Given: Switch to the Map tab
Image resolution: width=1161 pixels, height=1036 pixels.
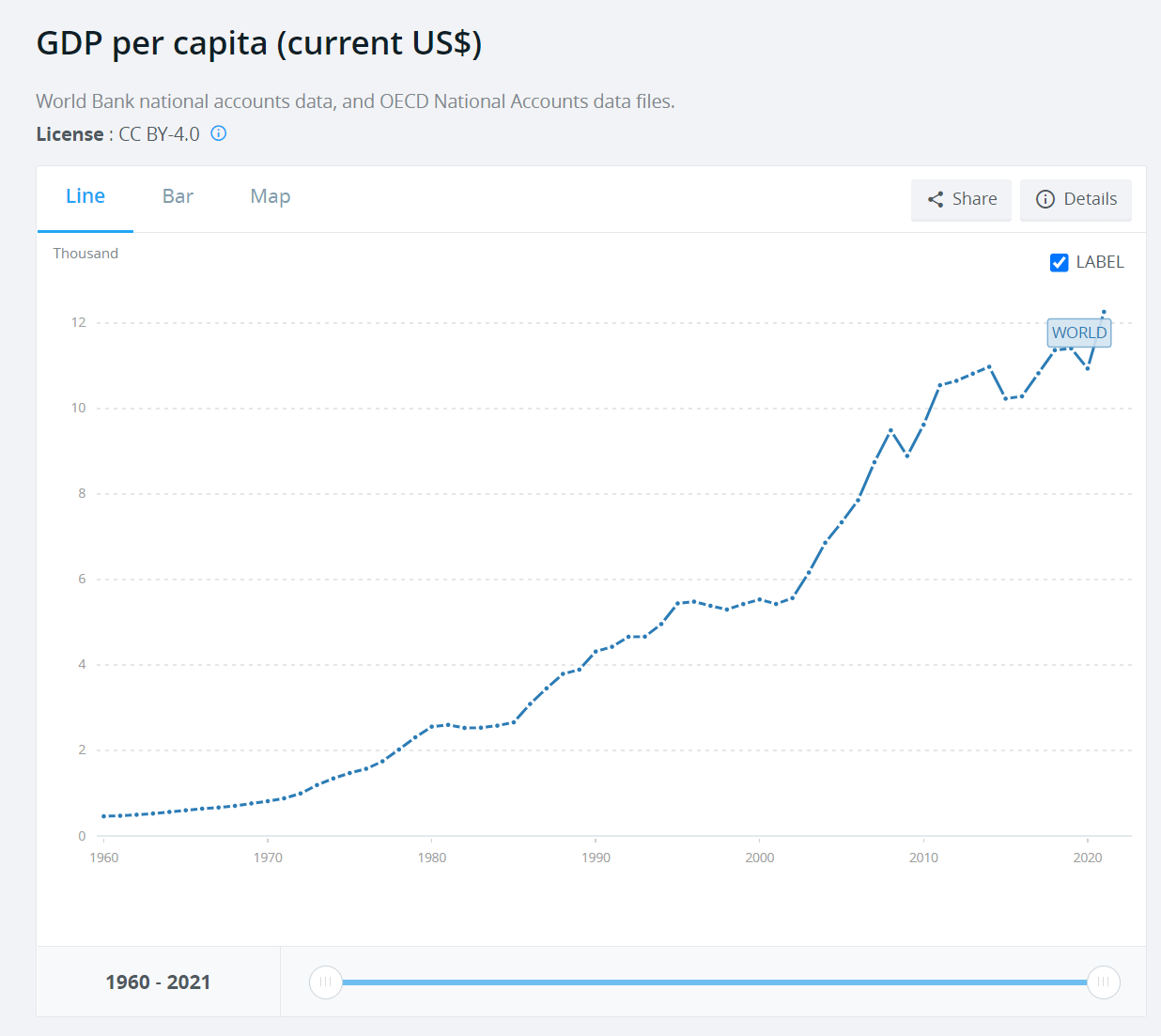Looking at the screenshot, I should (270, 196).
